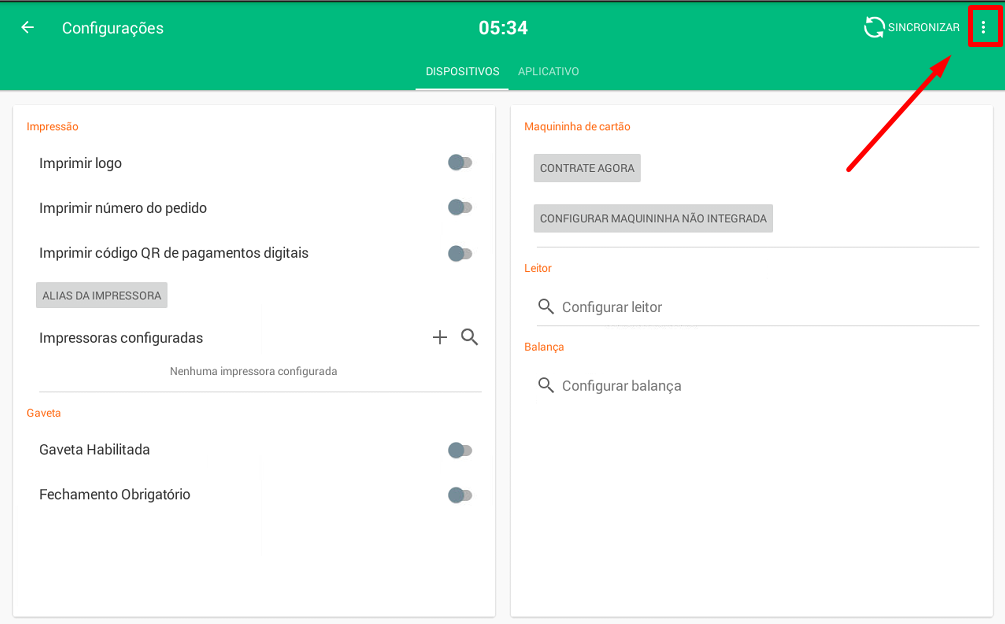Toggle QR code printing for digital payments

(460, 254)
